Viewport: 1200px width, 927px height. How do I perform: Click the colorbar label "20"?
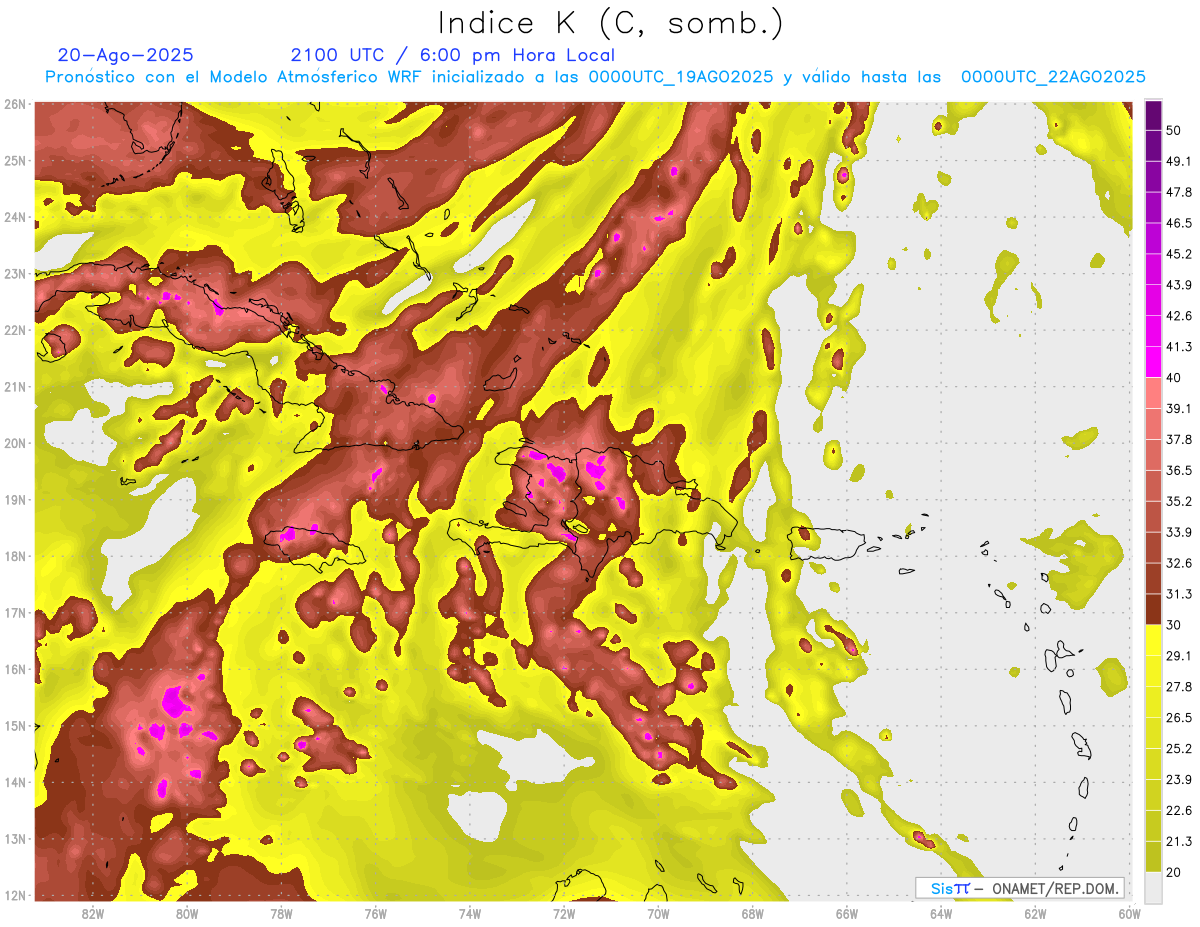click(1175, 873)
